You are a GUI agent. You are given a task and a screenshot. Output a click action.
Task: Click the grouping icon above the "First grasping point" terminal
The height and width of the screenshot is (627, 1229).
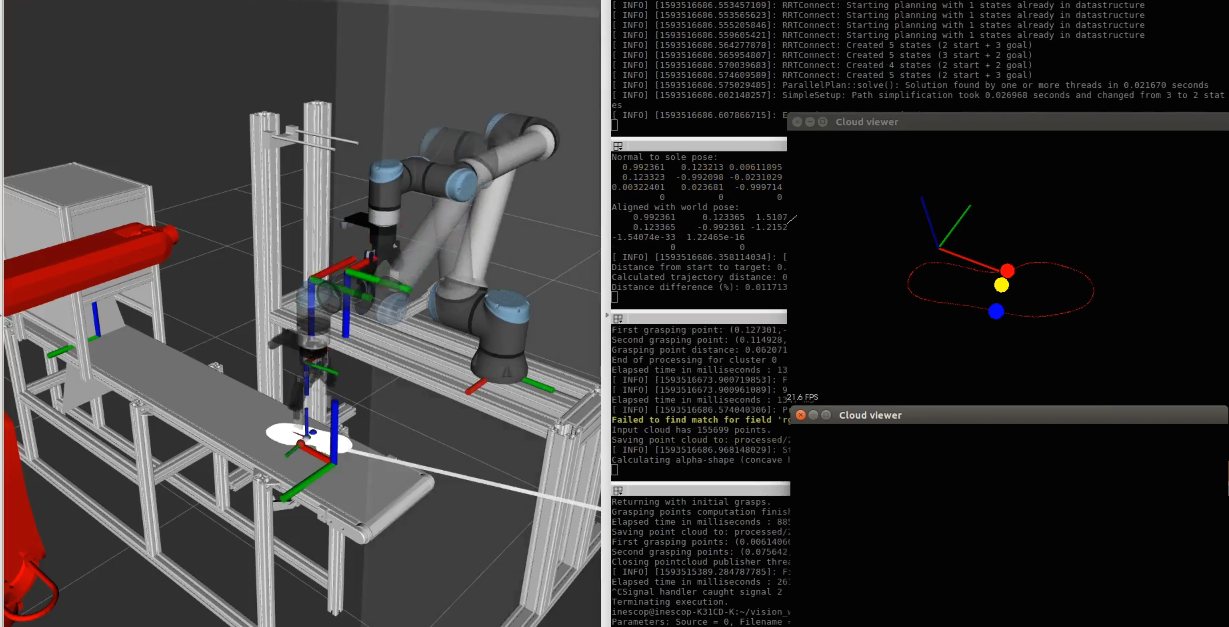point(617,317)
